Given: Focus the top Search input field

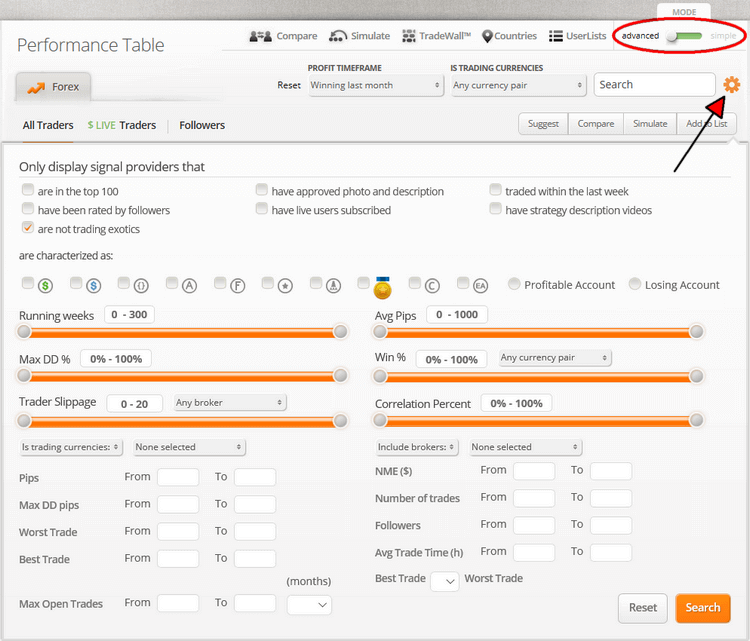Looking at the screenshot, I should [x=654, y=85].
